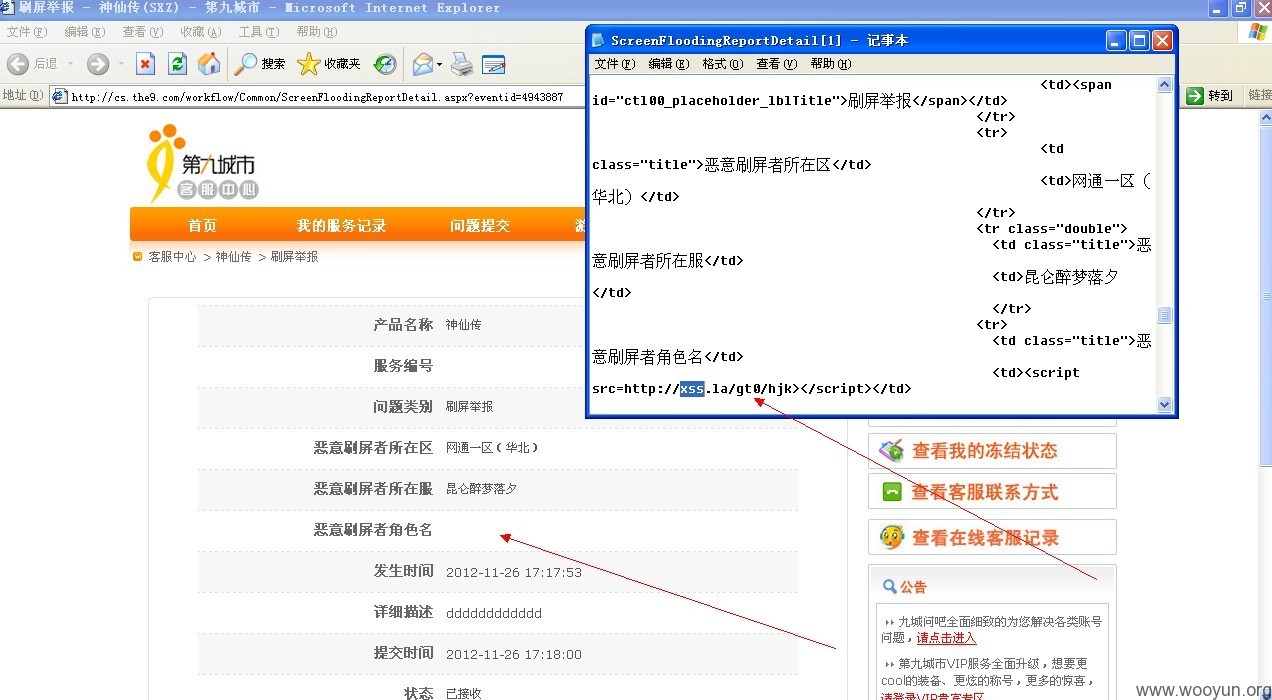This screenshot has height=700, width=1272.
Task: Click the icon beside 查看我的冻结状态
Action: (x=891, y=451)
